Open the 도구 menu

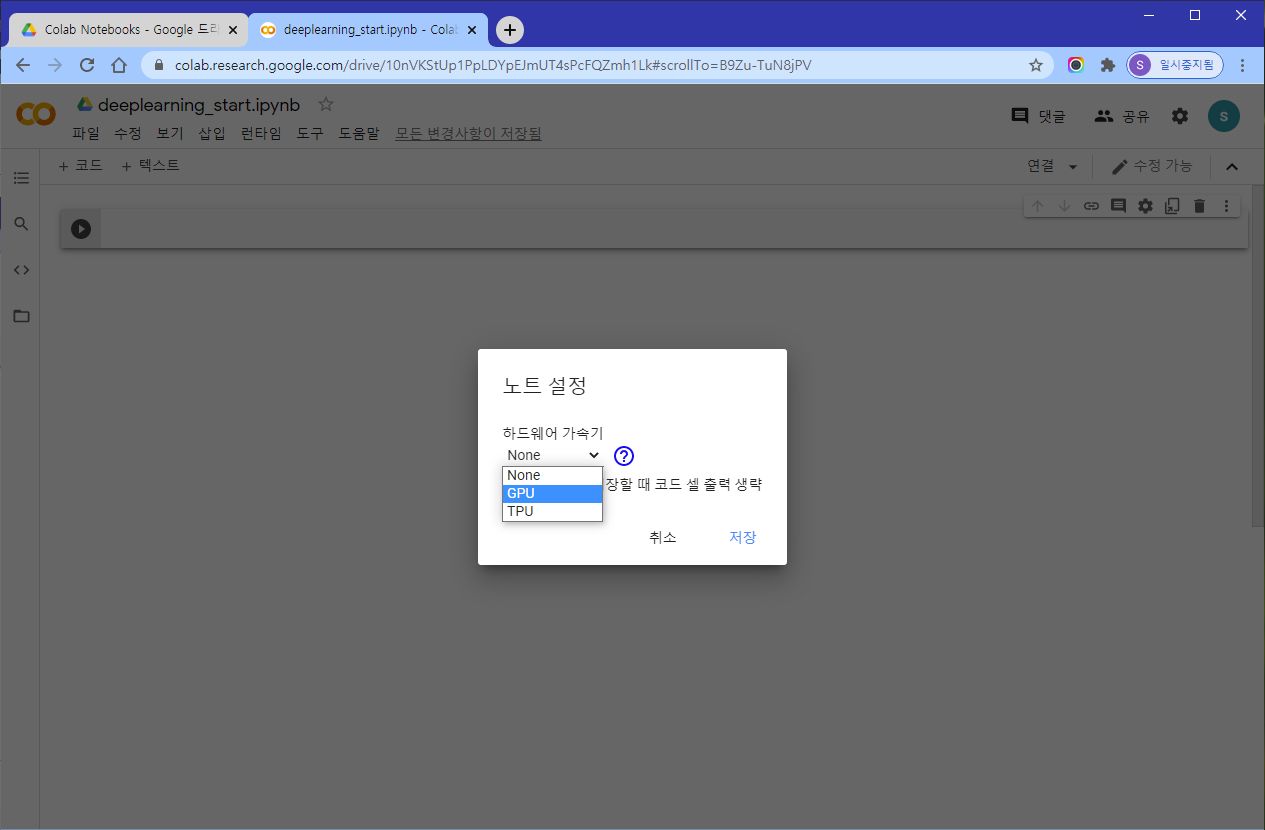[310, 133]
